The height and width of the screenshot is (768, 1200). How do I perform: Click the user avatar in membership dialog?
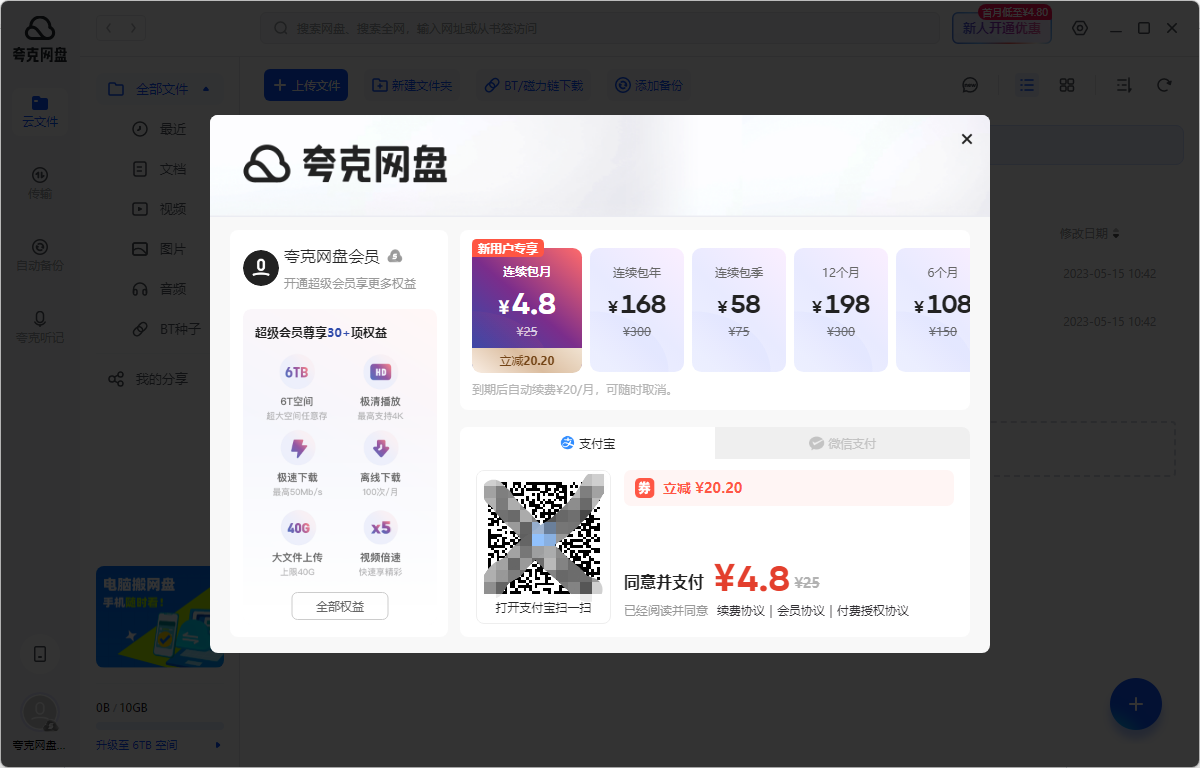pyautogui.click(x=261, y=268)
